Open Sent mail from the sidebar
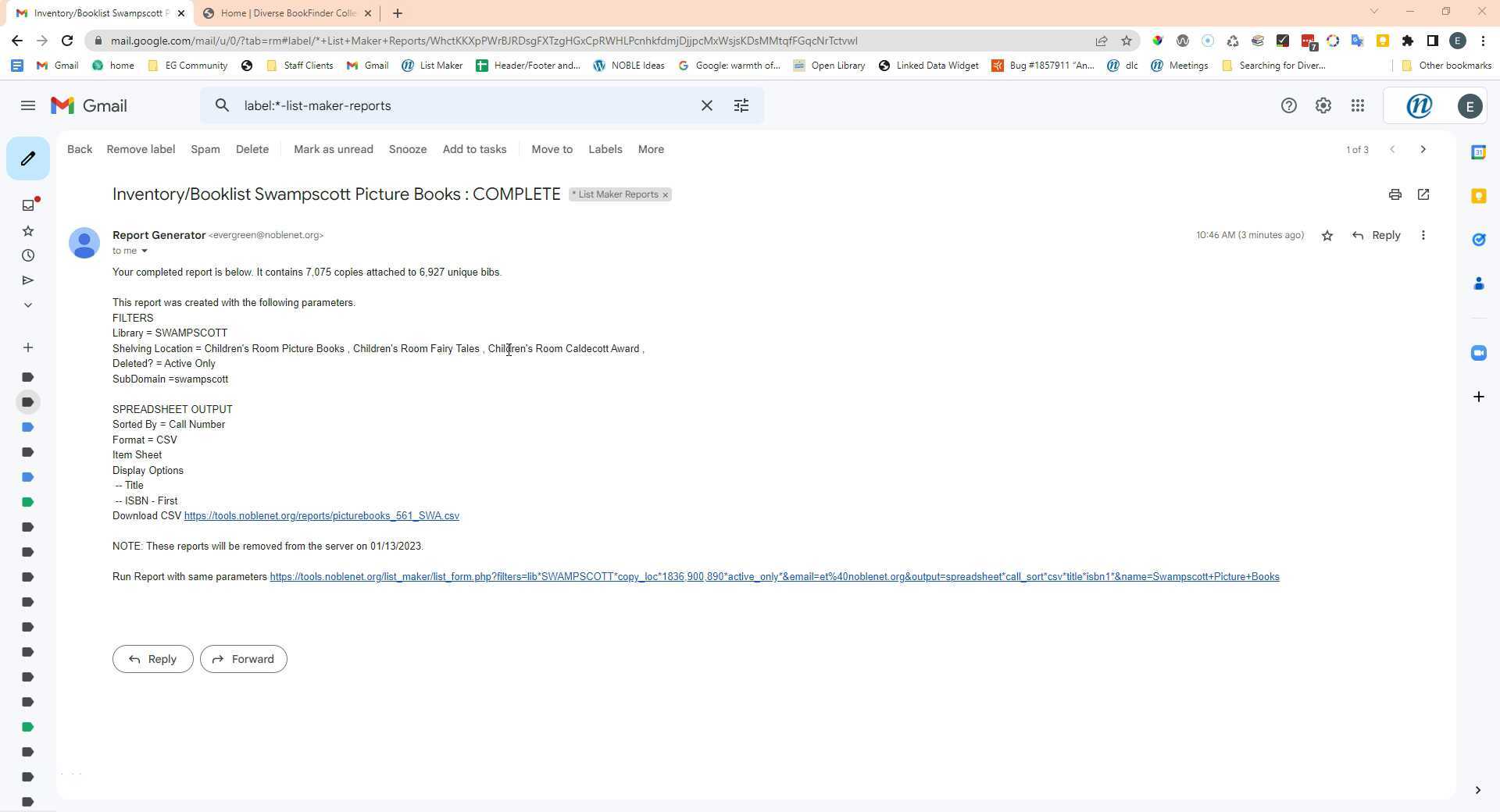1500x812 pixels. (x=28, y=280)
